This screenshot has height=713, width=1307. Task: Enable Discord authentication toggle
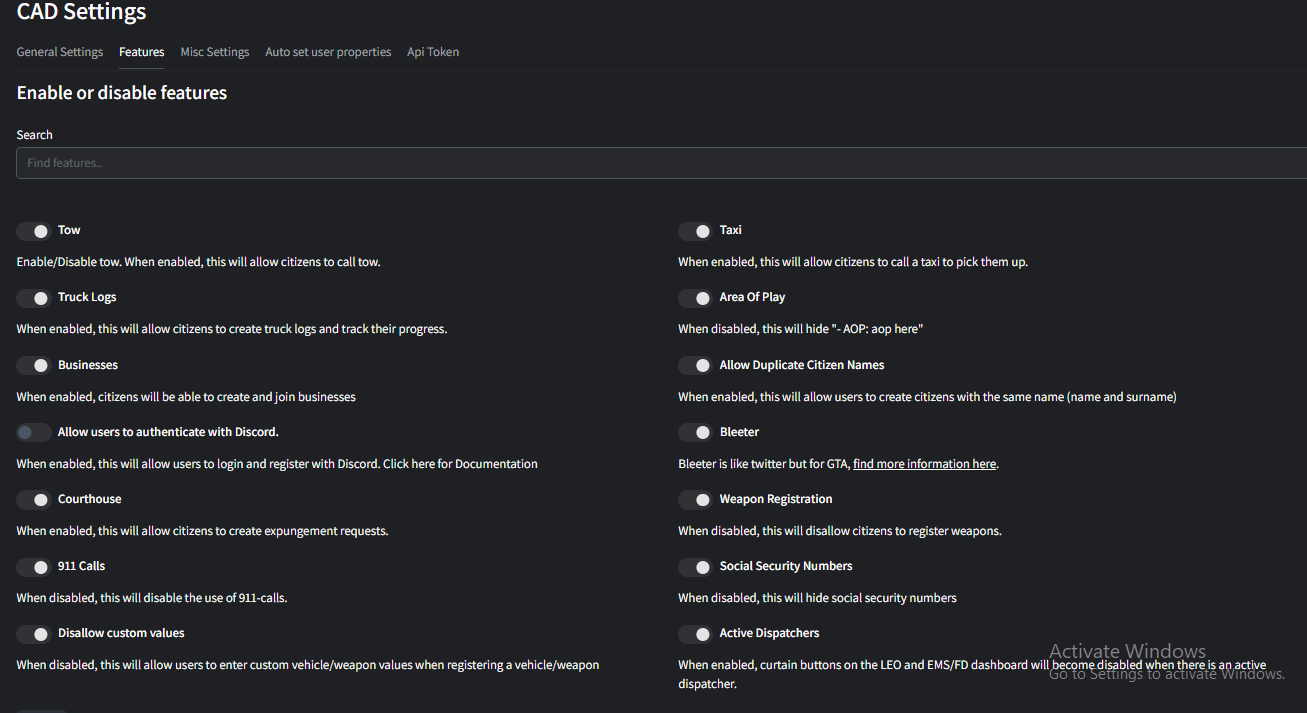click(34, 433)
